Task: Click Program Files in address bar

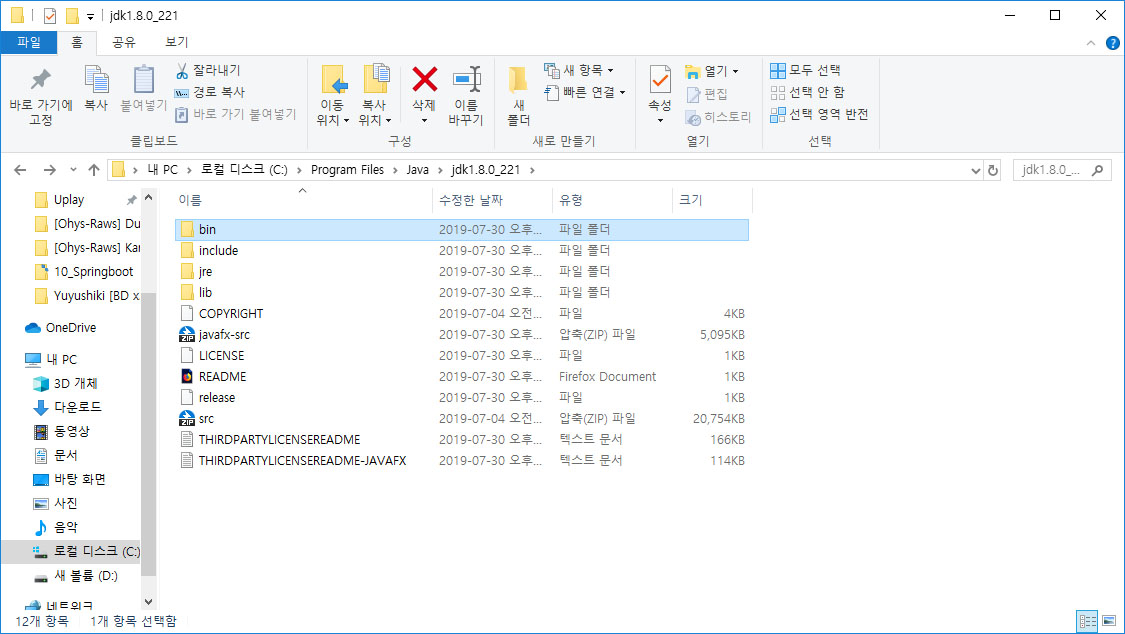Action: coord(347,170)
